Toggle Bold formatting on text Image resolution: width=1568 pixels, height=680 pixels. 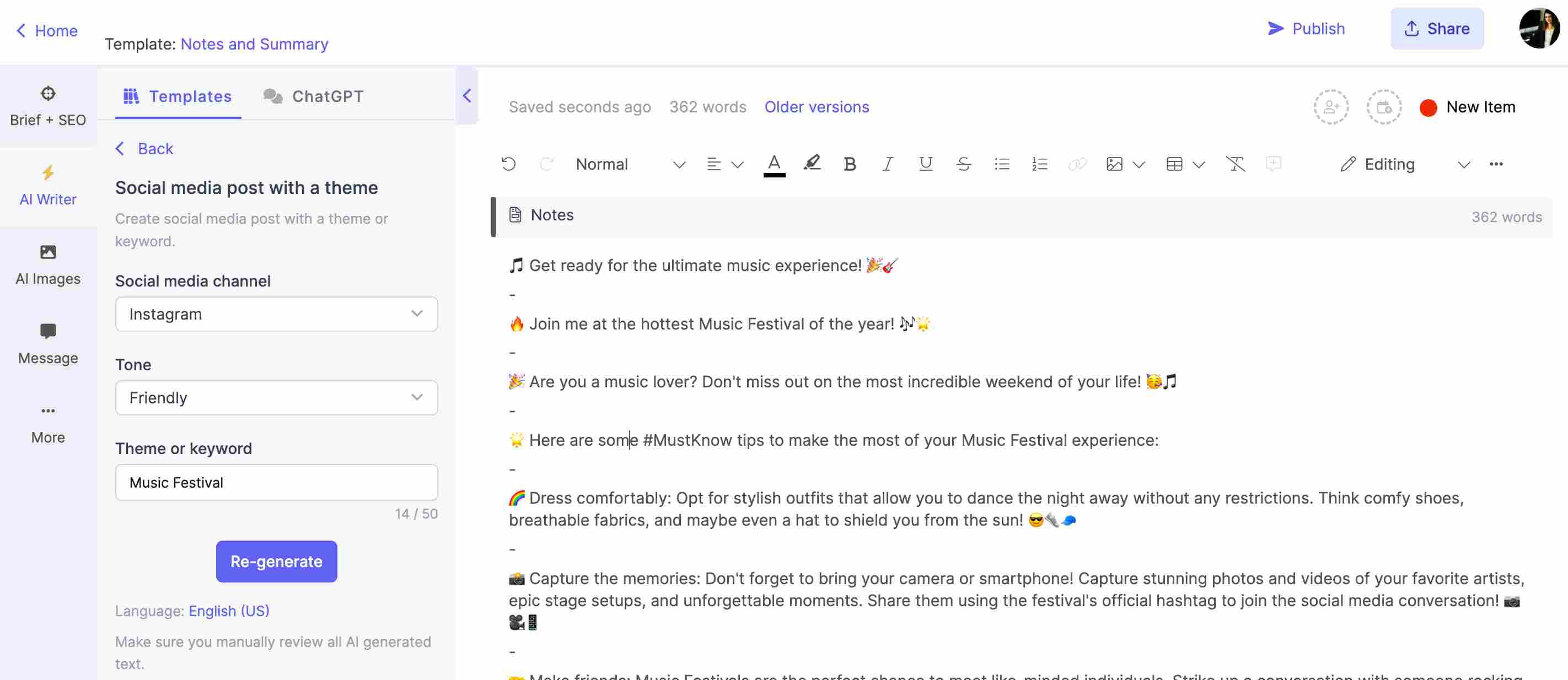click(848, 164)
